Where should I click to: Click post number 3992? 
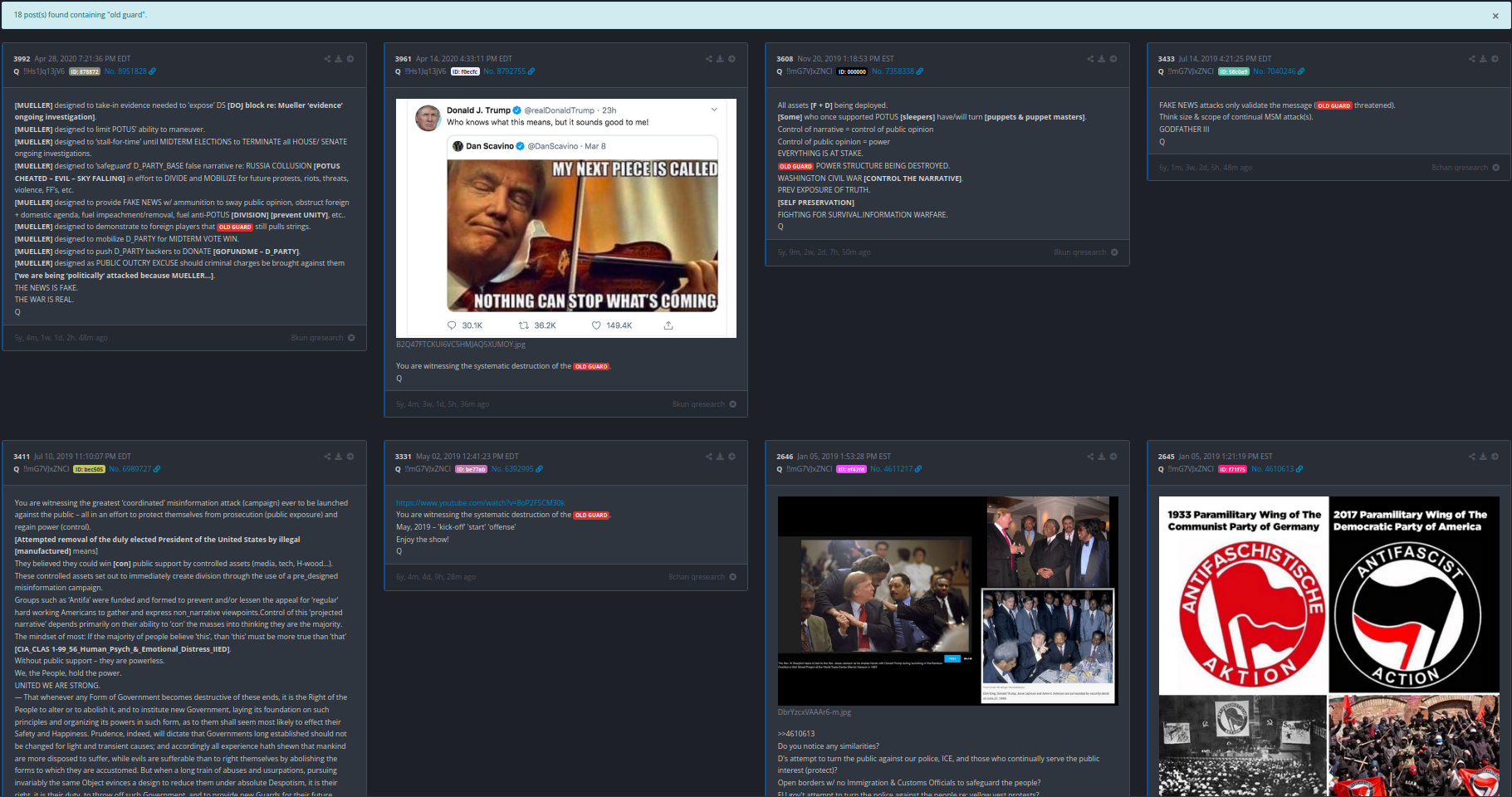click(22, 59)
